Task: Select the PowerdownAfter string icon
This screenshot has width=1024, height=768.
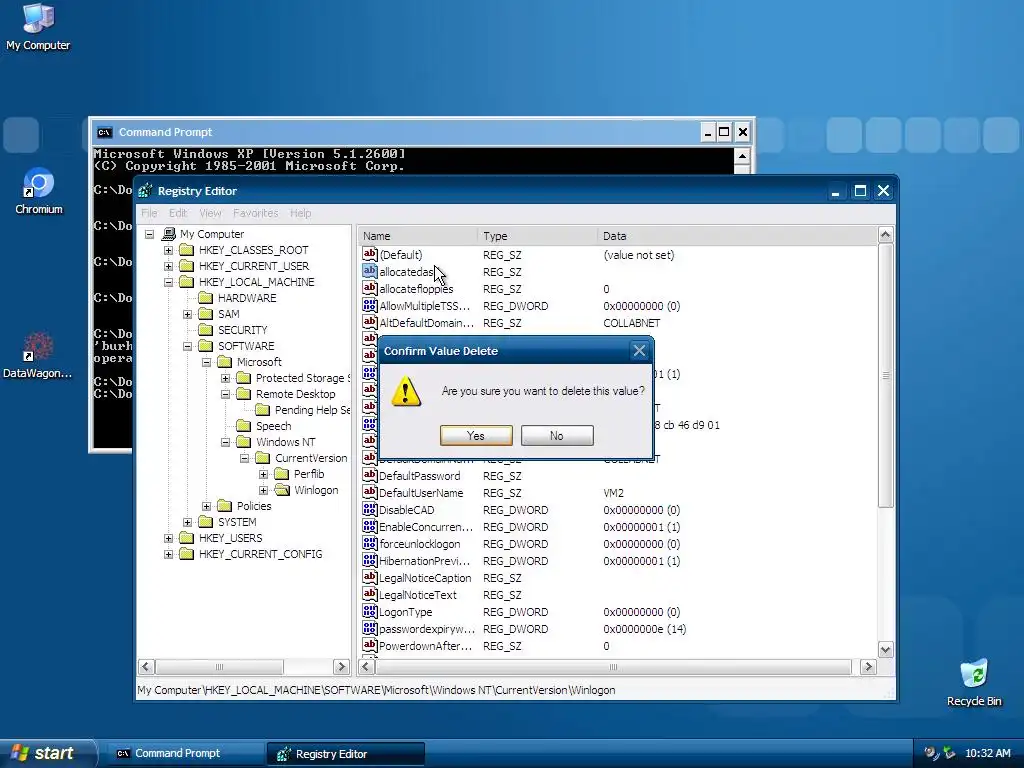Action: click(x=370, y=645)
